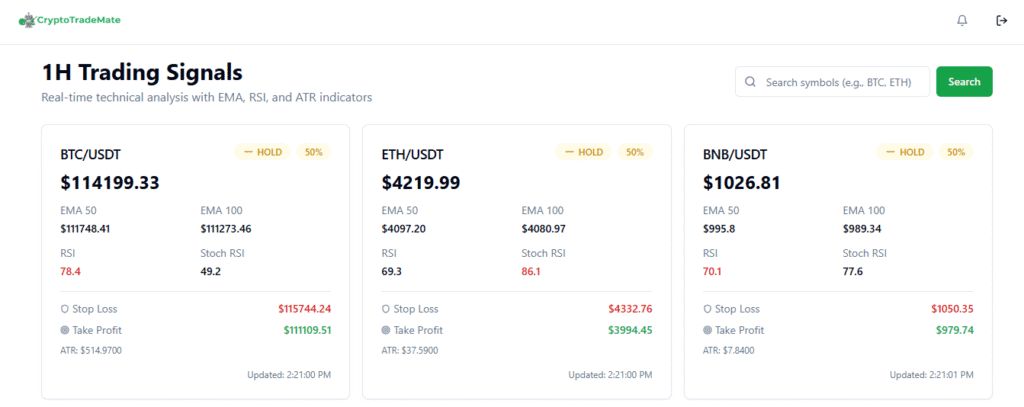Click the 1H Trading Signals heading
Viewport: 1024px width, 407px height.
[142, 72]
